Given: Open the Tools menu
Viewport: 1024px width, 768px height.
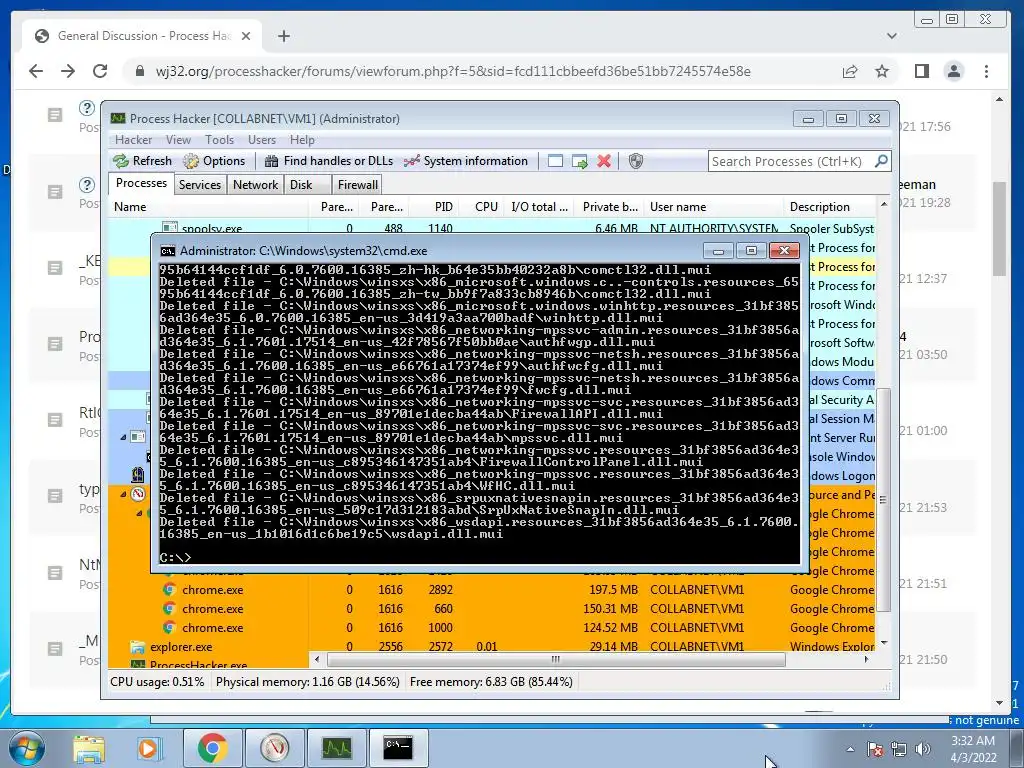Looking at the screenshot, I should pyautogui.click(x=219, y=140).
